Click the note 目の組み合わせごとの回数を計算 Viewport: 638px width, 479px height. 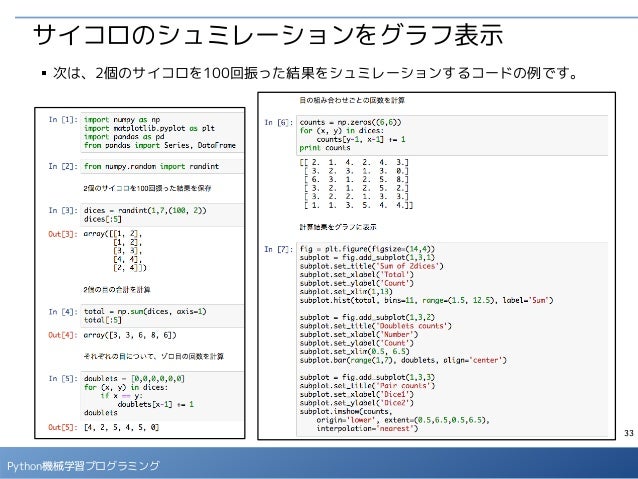[352, 100]
